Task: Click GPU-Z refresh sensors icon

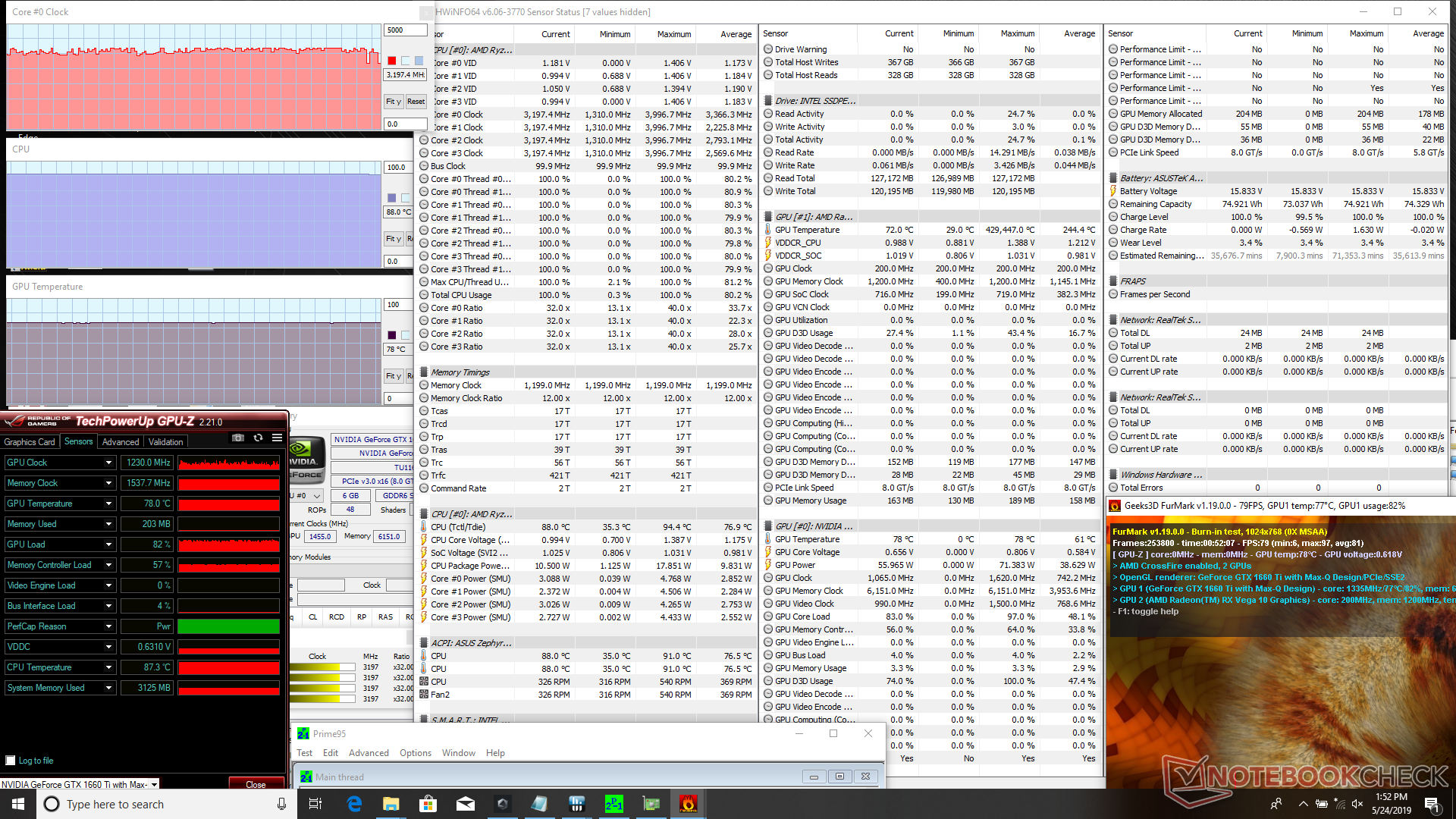Action: click(x=258, y=438)
